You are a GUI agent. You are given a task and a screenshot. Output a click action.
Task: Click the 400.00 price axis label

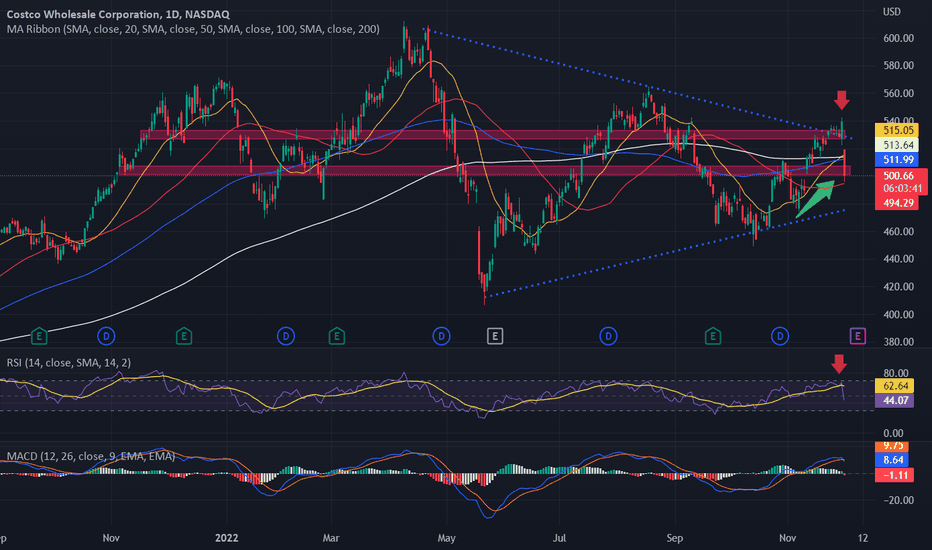898,315
